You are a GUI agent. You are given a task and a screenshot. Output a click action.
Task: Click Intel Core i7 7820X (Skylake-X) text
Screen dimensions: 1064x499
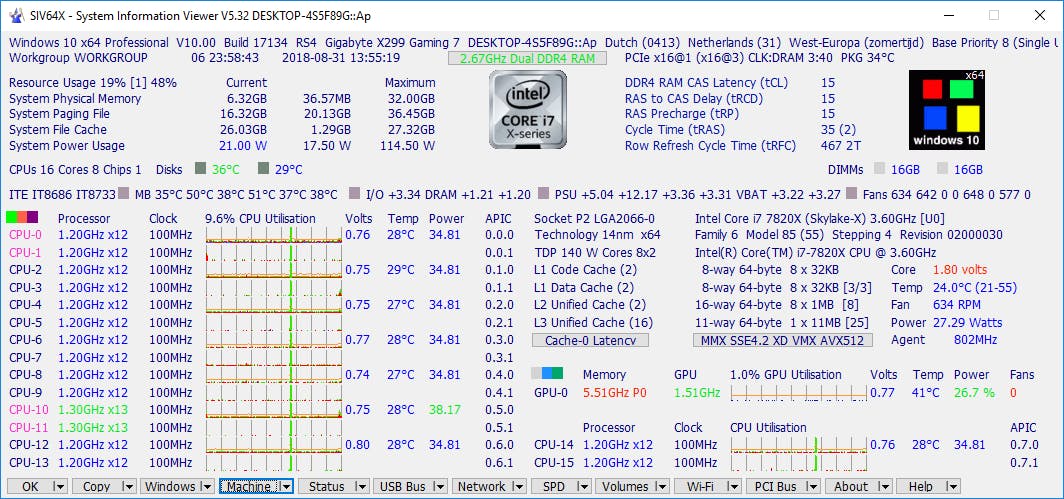pyautogui.click(x=820, y=218)
